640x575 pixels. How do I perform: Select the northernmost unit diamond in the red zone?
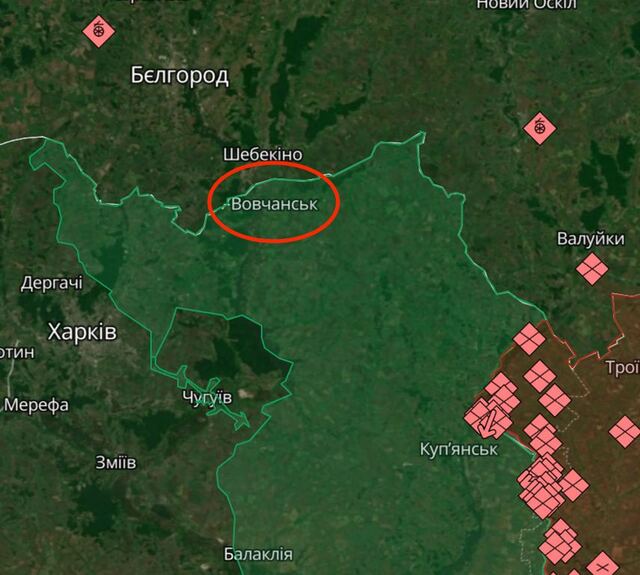coord(529,339)
